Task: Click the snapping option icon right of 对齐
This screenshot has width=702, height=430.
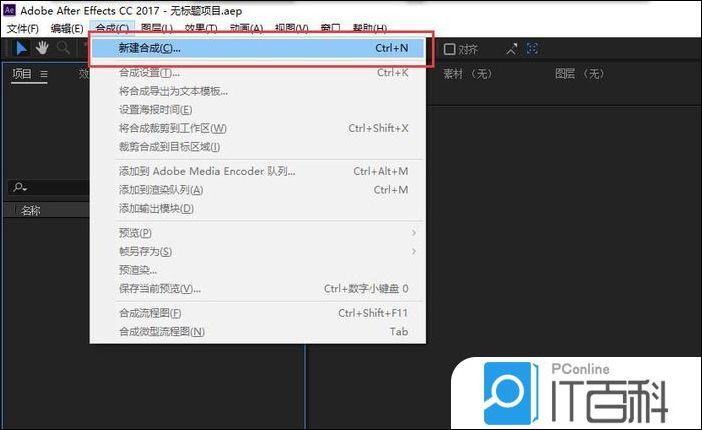Action: pyautogui.click(x=512, y=49)
